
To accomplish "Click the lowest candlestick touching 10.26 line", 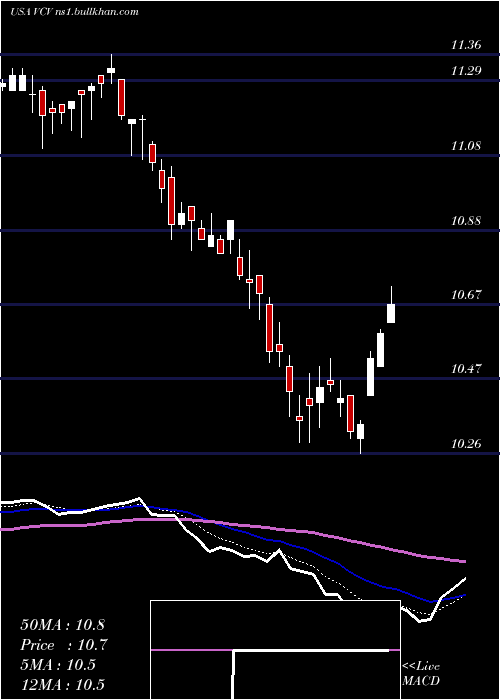I will (360, 431).
